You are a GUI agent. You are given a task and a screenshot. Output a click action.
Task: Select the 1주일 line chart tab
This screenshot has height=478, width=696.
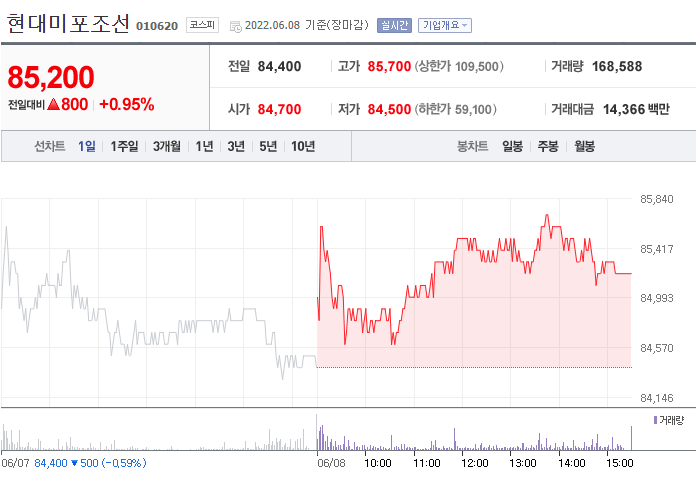[124, 146]
